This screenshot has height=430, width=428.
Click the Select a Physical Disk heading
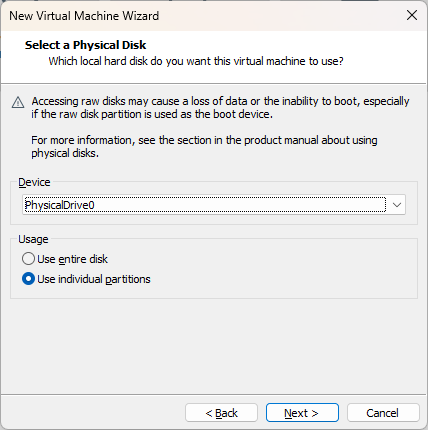[85, 45]
